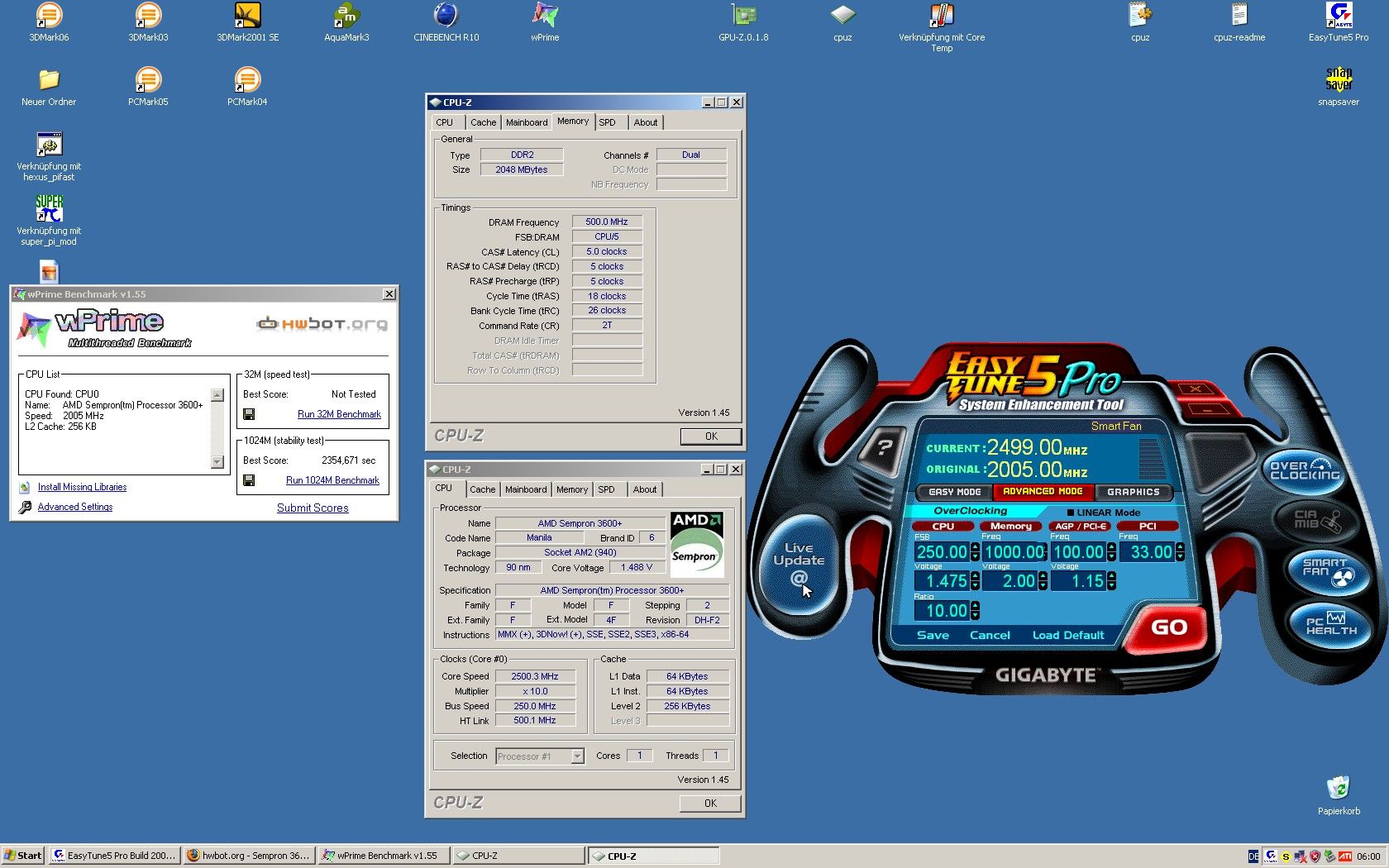Image resolution: width=1389 pixels, height=868 pixels.
Task: Open the GPU-Z.0.1.8 desktop icon
Action: [743, 16]
